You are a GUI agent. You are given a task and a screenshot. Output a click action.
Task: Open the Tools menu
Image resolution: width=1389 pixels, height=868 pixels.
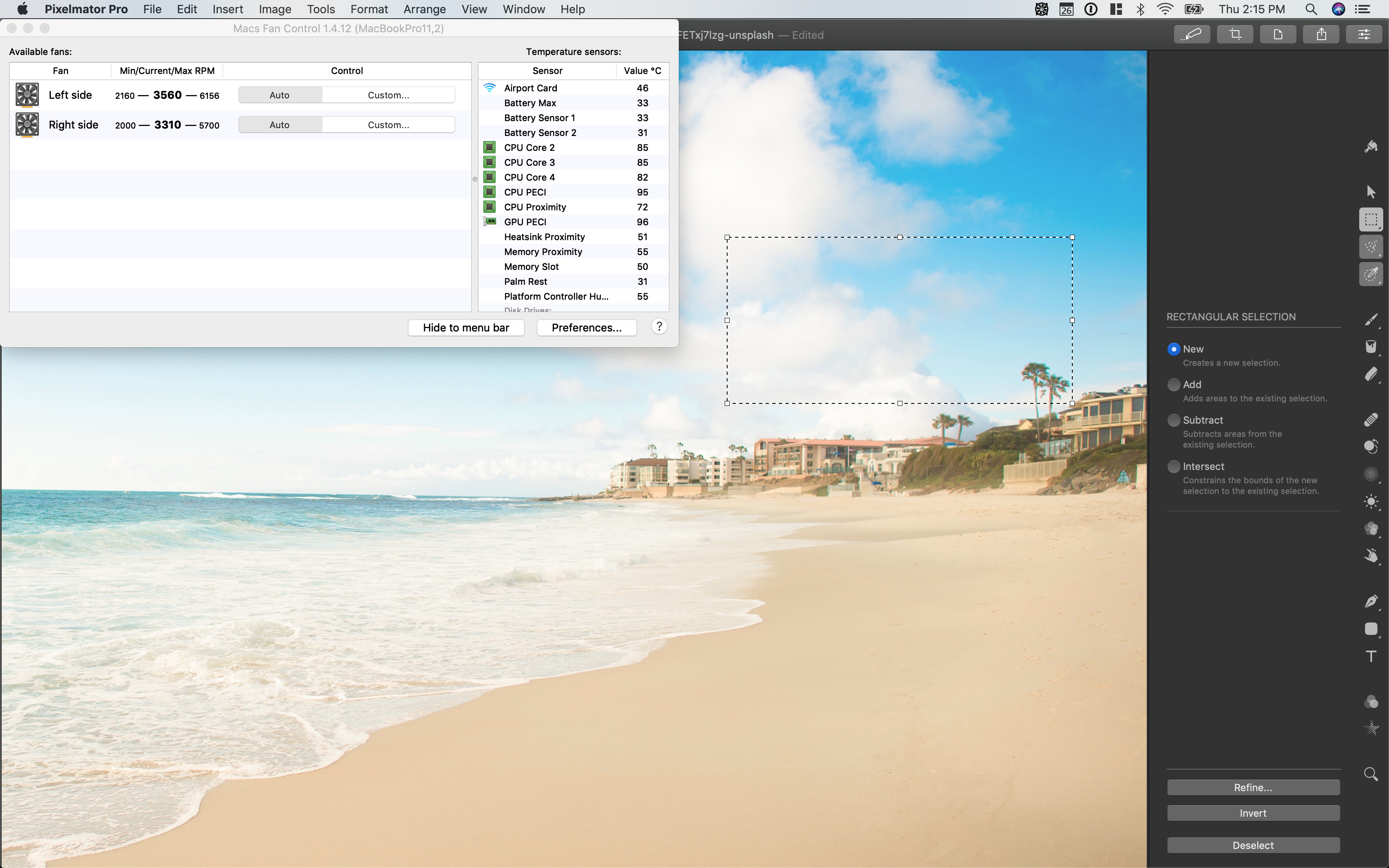pyautogui.click(x=321, y=9)
